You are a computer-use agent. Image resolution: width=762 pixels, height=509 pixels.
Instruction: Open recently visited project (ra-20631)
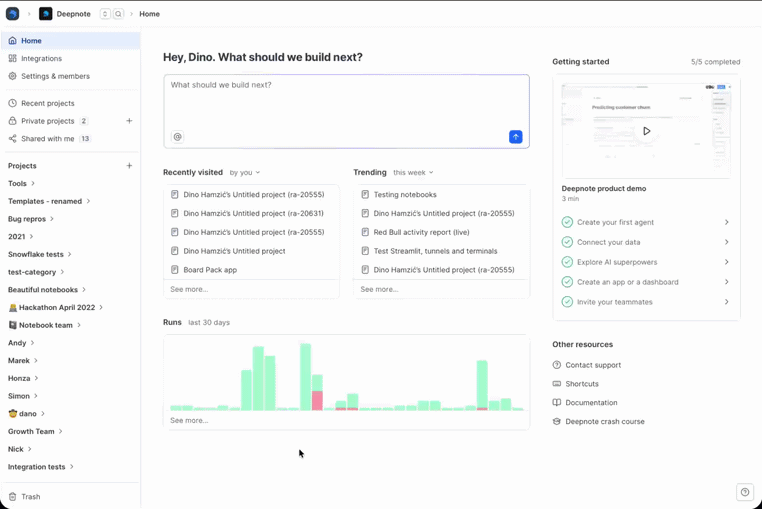point(251,213)
